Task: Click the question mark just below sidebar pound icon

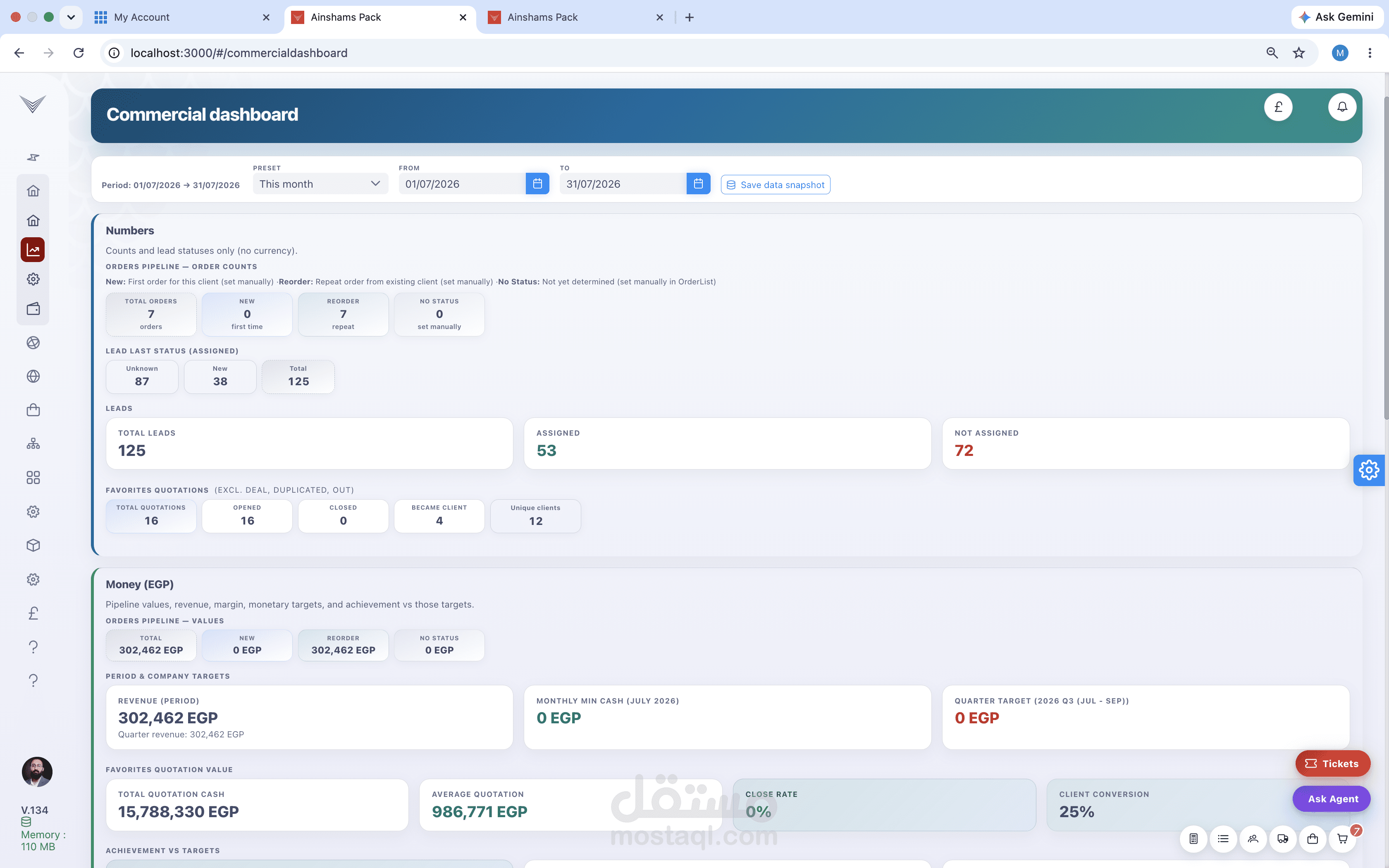Action: 33,647
